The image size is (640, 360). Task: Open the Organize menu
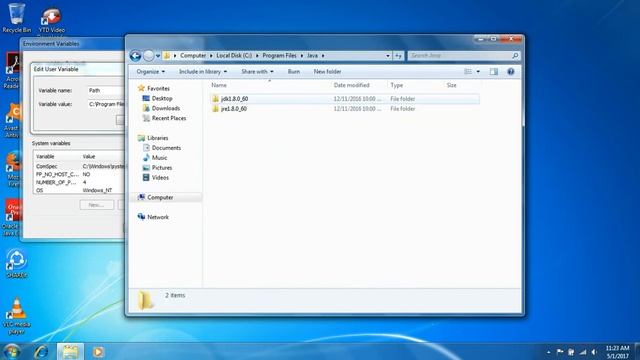151,72
